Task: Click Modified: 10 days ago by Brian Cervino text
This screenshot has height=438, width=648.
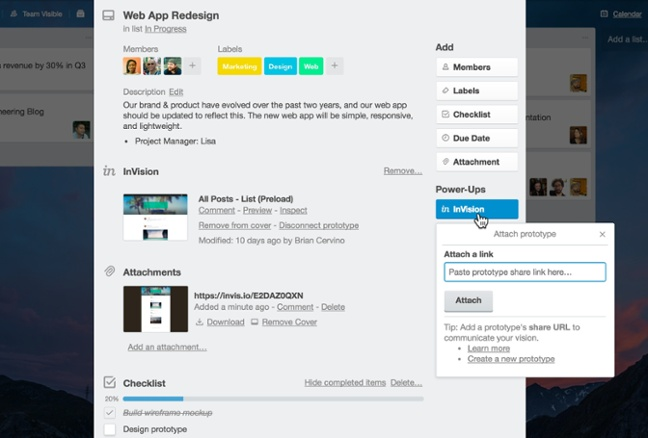Action: click(272, 240)
